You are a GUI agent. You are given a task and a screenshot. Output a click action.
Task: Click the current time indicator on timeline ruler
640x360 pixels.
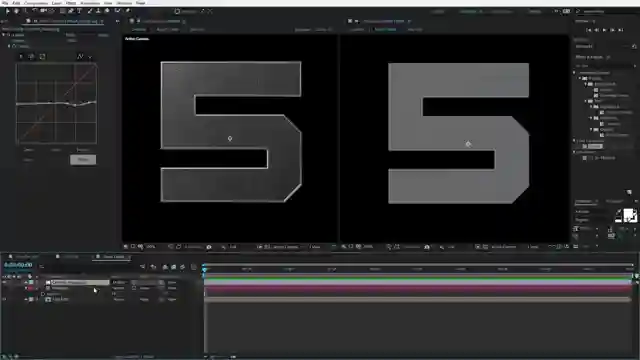(x=204, y=269)
